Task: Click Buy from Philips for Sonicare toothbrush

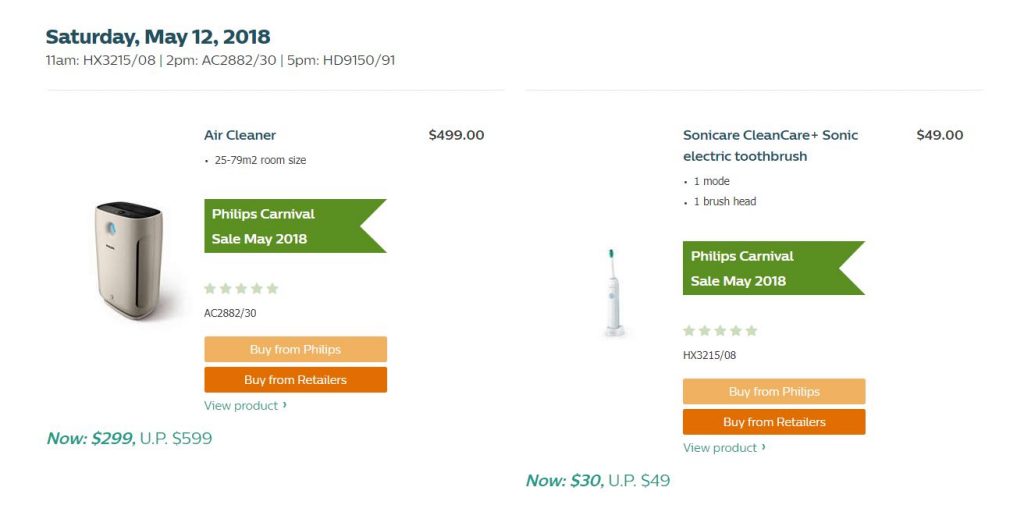Action: (774, 391)
